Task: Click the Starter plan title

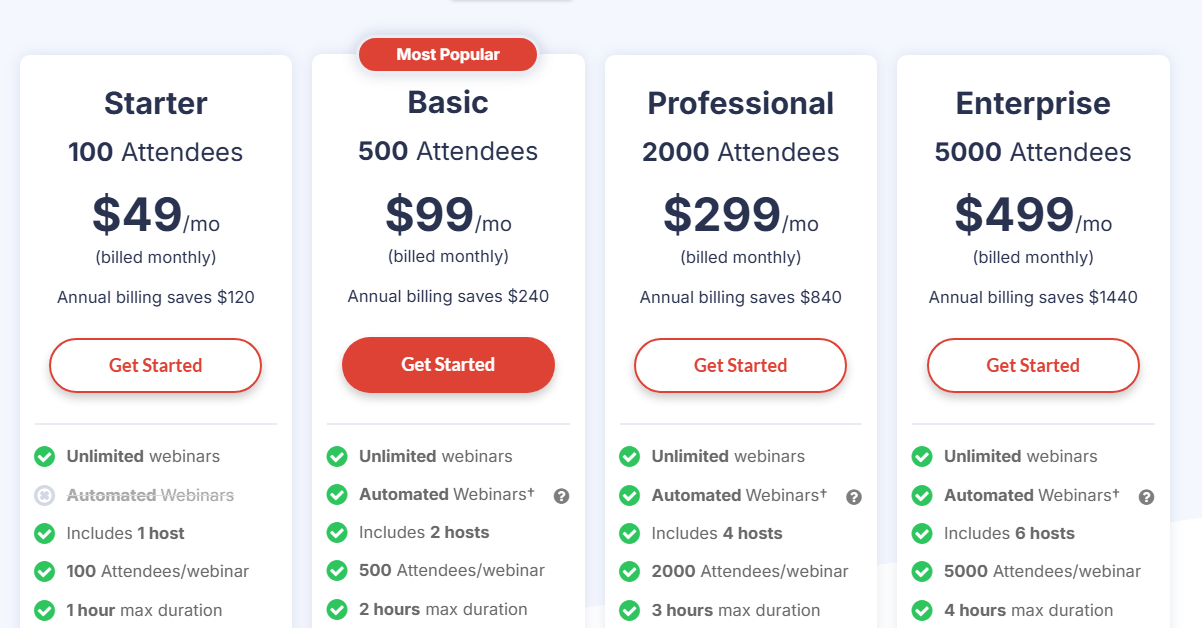Action: (155, 104)
